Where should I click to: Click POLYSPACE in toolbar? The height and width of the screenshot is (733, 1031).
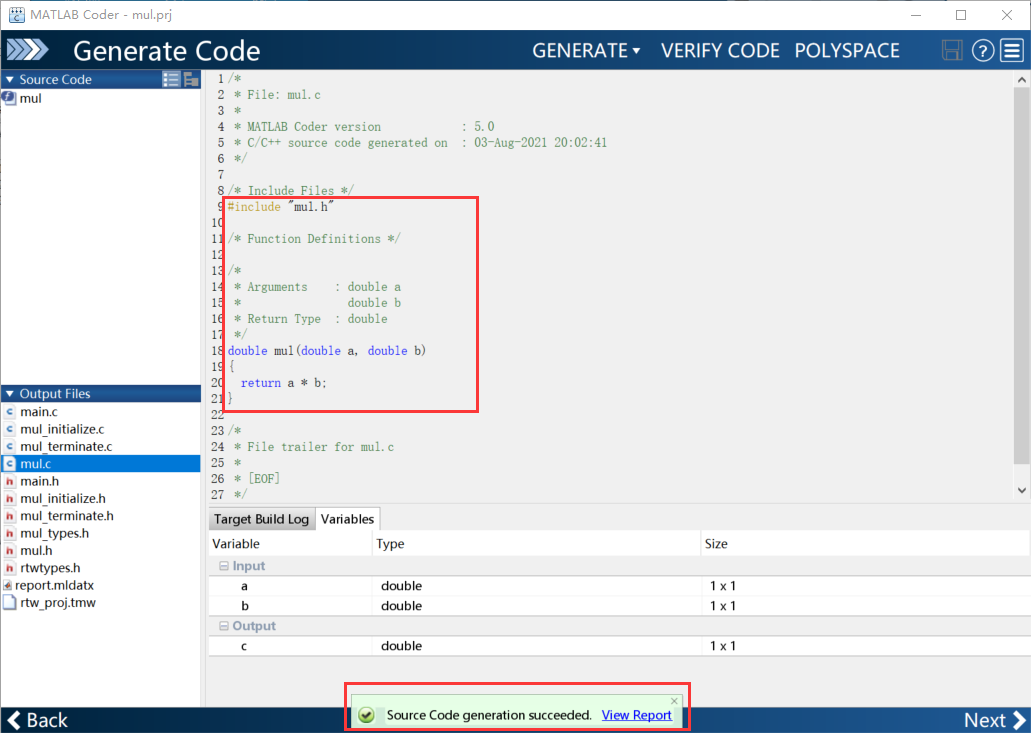pyautogui.click(x=847, y=51)
